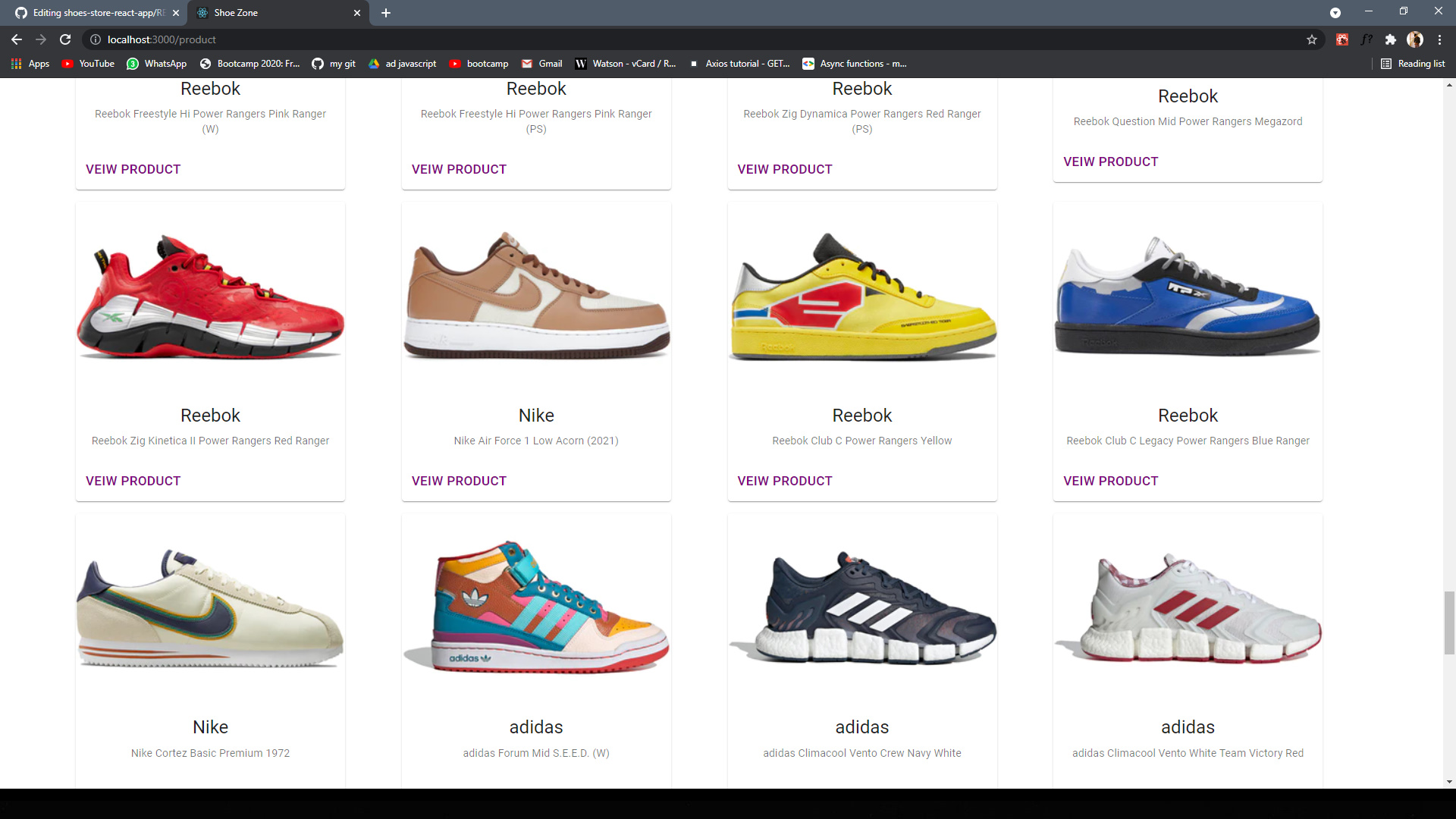Open Gmail from the bookmarks bar

541,64
